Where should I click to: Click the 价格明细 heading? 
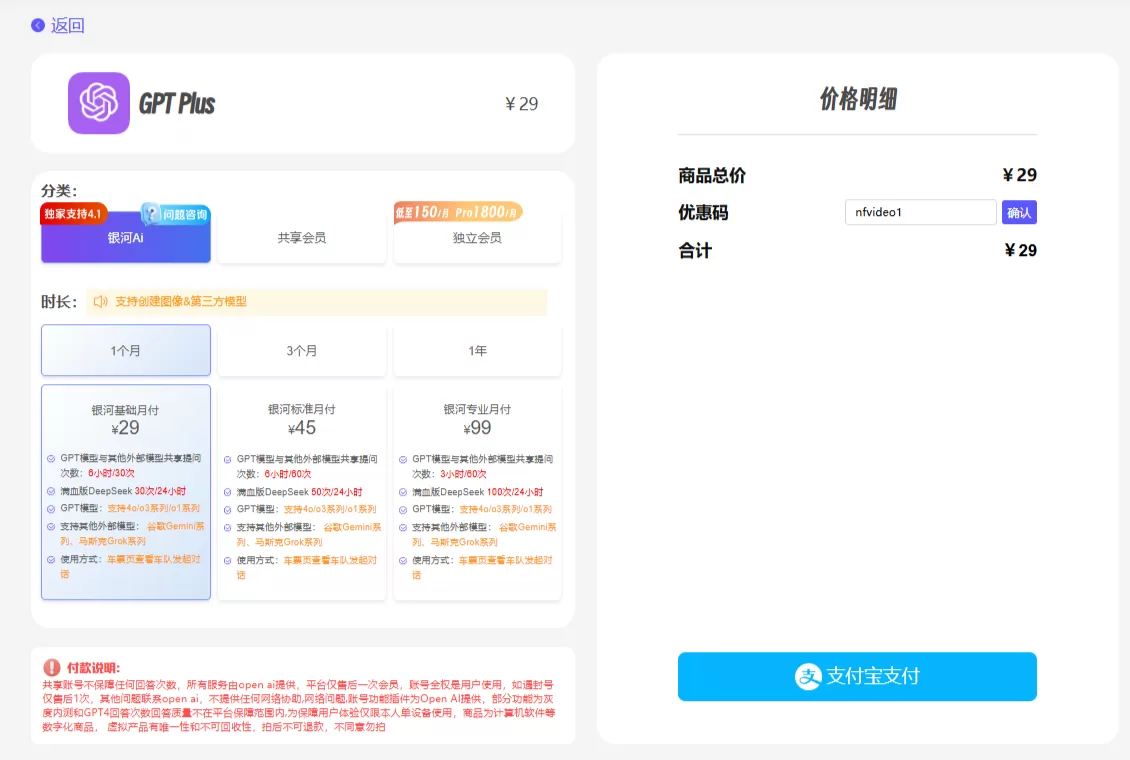(858, 99)
